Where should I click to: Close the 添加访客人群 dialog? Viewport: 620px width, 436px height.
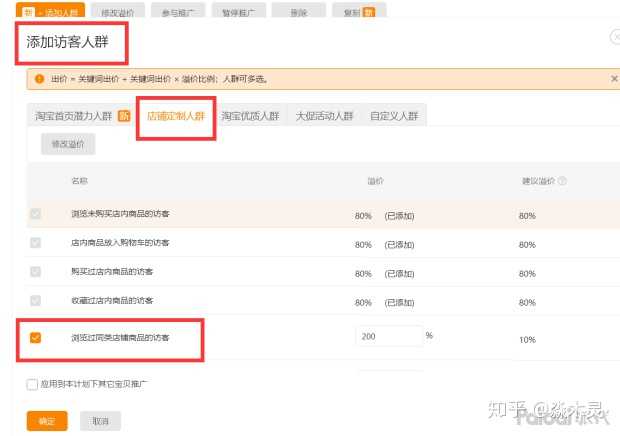click(x=616, y=37)
